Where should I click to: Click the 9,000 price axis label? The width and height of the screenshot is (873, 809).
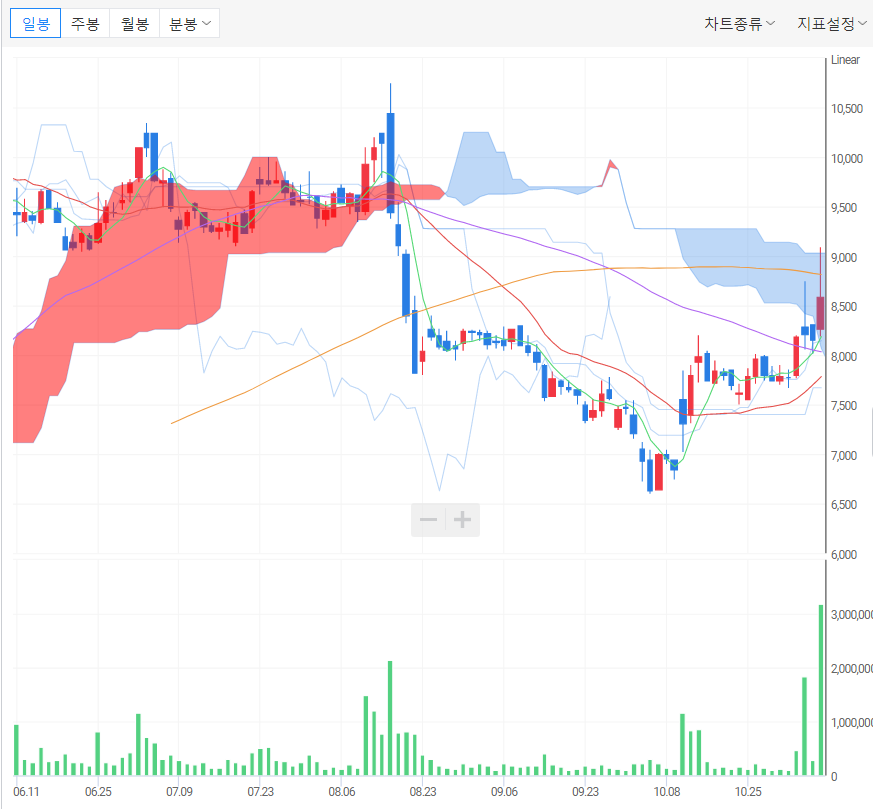844,257
